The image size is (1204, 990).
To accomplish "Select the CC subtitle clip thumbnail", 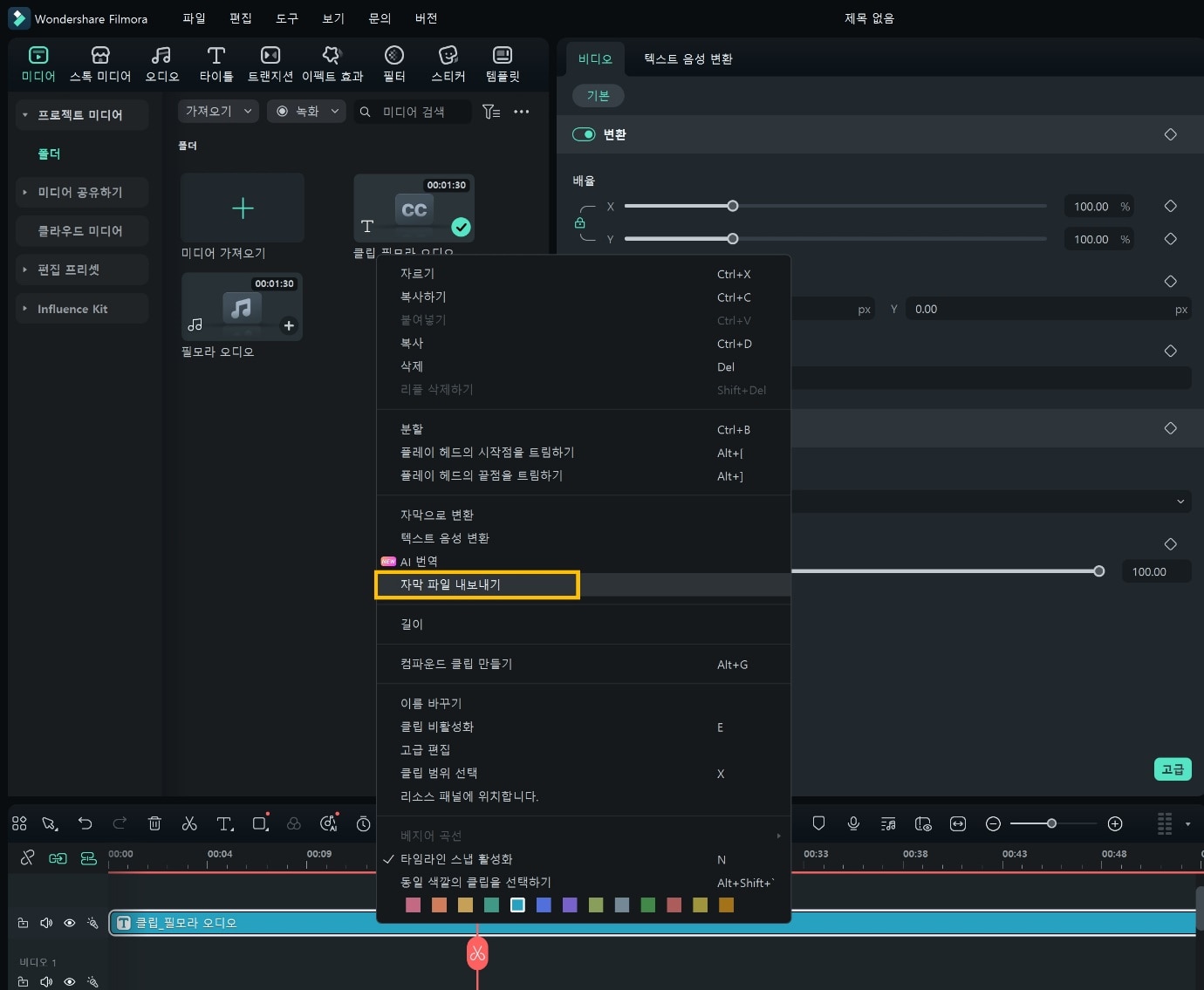I will point(414,208).
